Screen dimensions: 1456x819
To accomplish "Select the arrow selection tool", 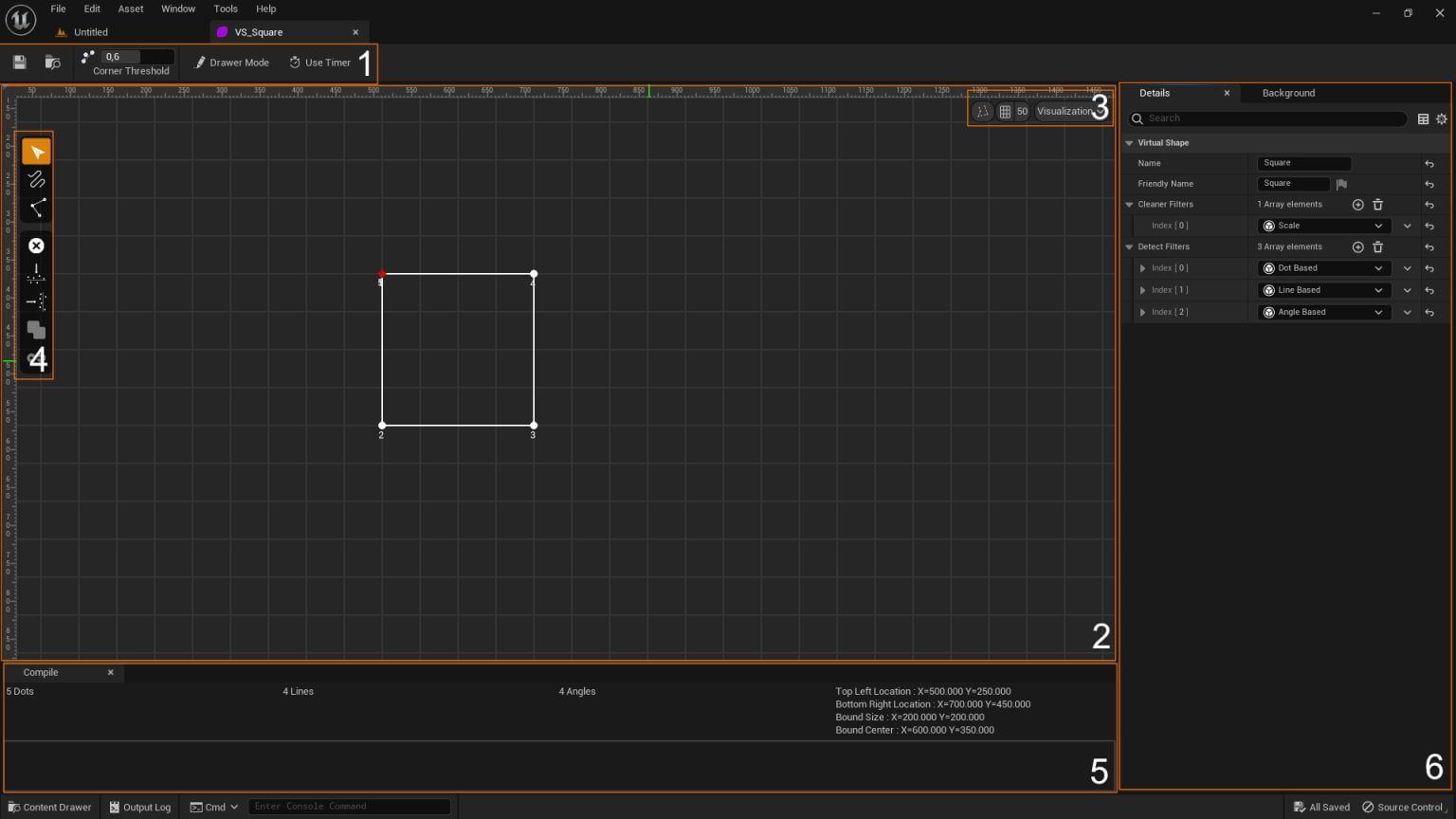I will [x=36, y=152].
